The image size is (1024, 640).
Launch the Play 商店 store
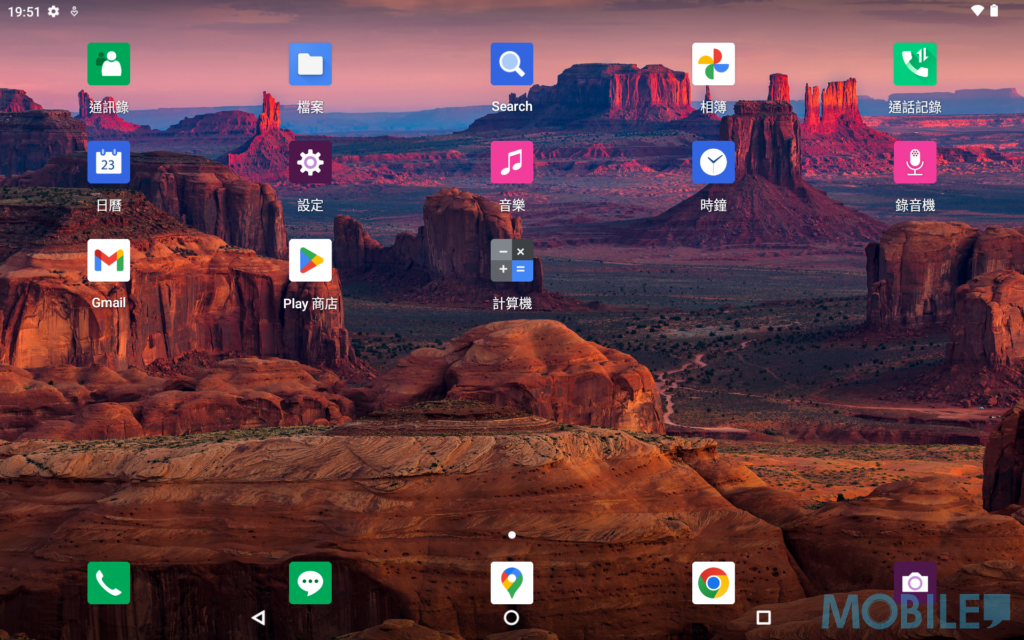pos(310,260)
